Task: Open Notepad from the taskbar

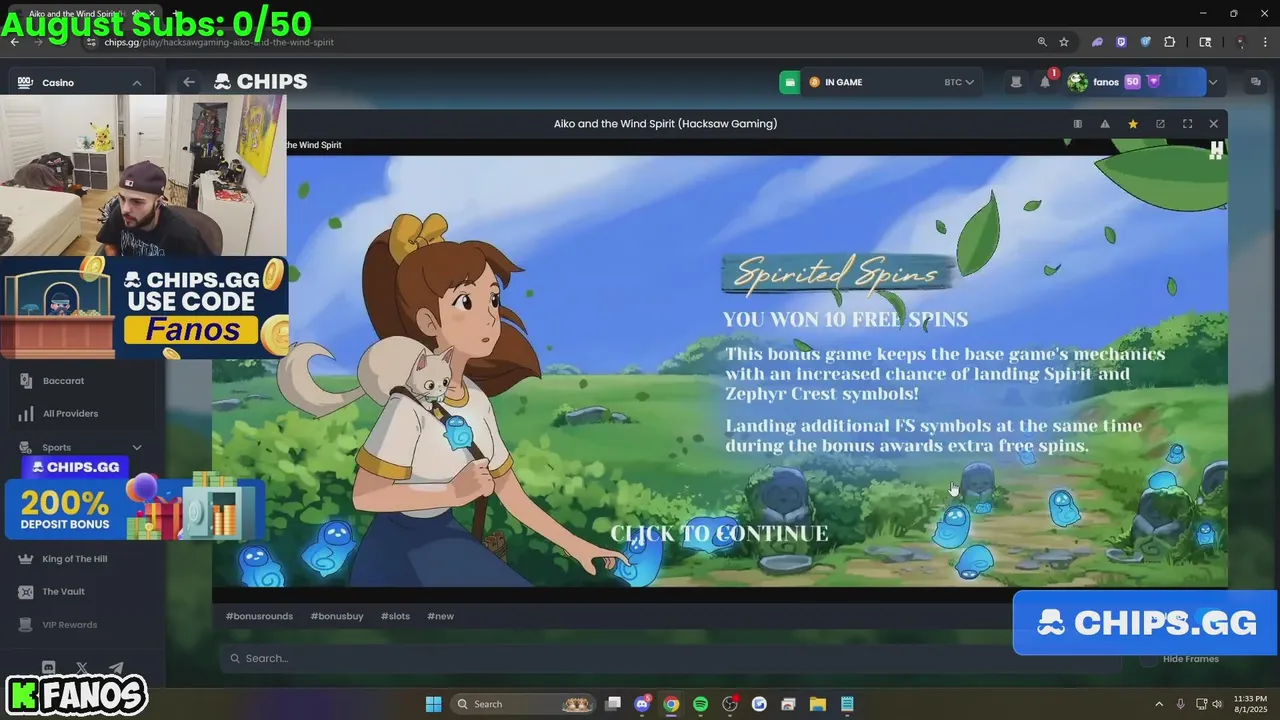Action: tap(847, 704)
